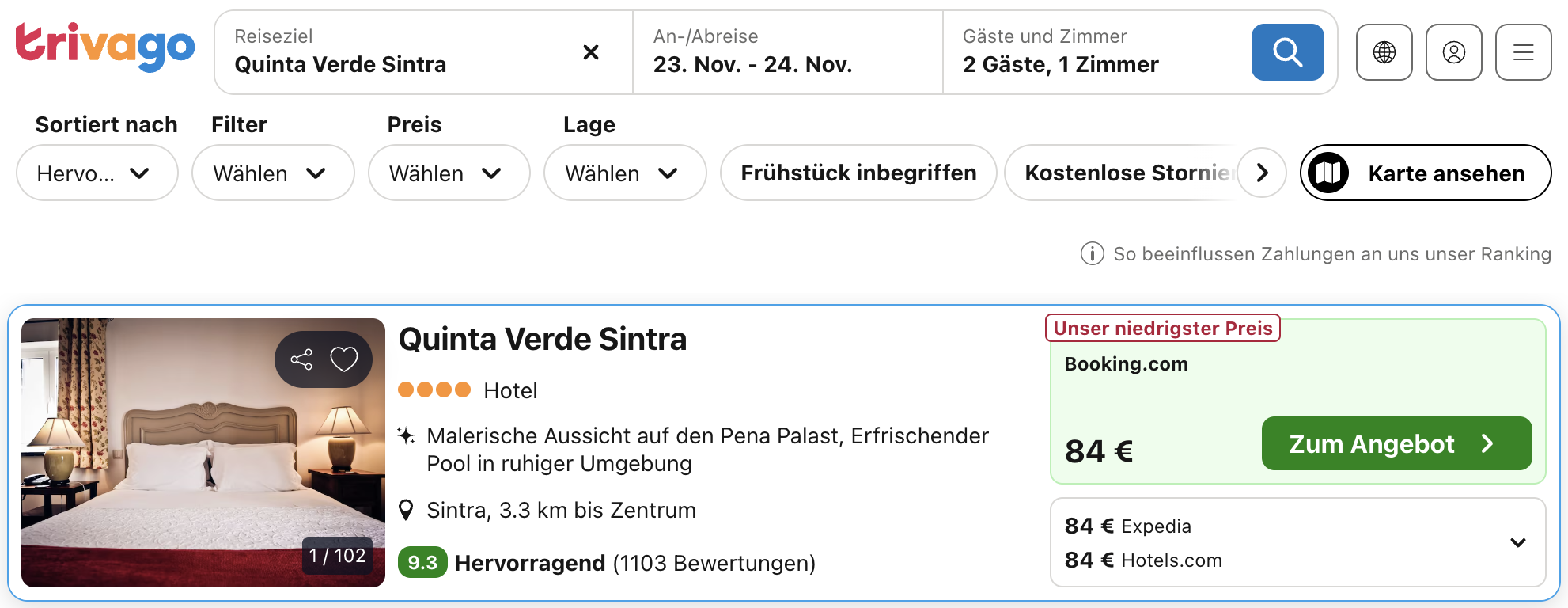The image size is (1568, 608).
Task: Click the blue search magnifier button
Action: [1287, 52]
